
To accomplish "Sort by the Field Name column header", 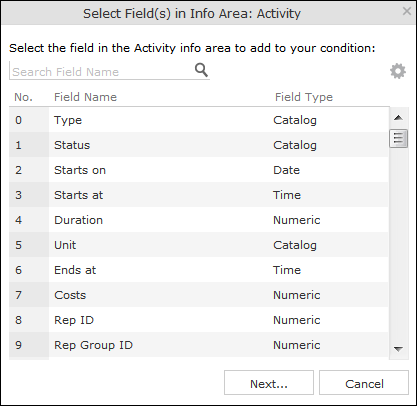I will click(x=85, y=97).
